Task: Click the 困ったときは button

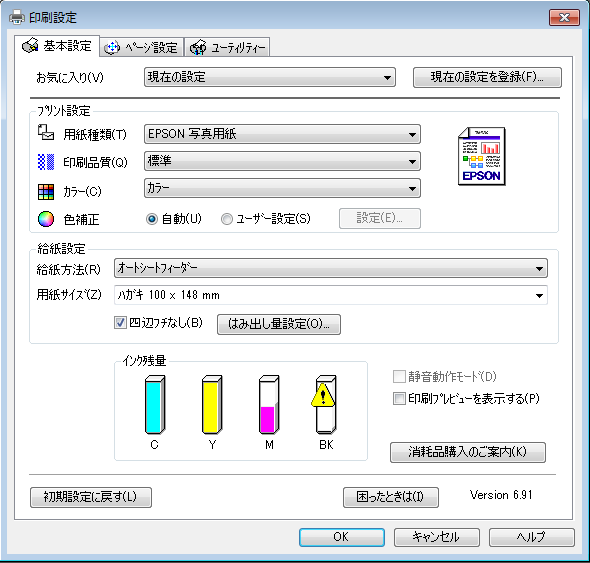Action: (x=391, y=498)
